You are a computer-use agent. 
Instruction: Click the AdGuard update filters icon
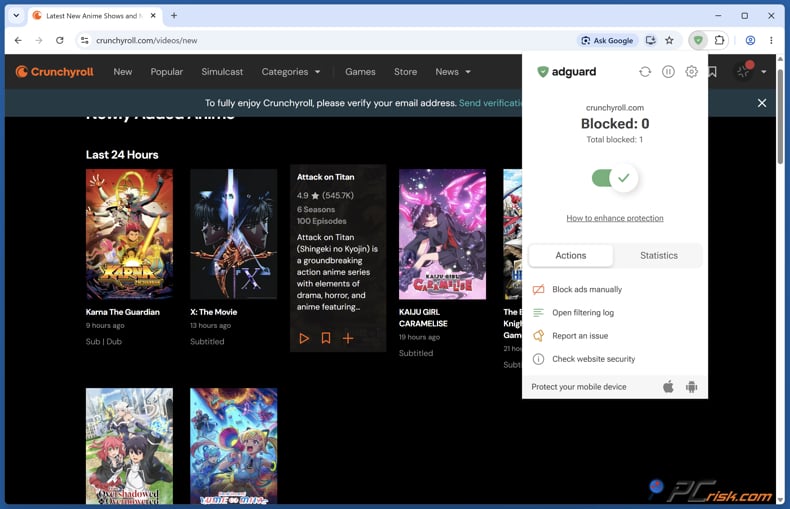click(645, 72)
